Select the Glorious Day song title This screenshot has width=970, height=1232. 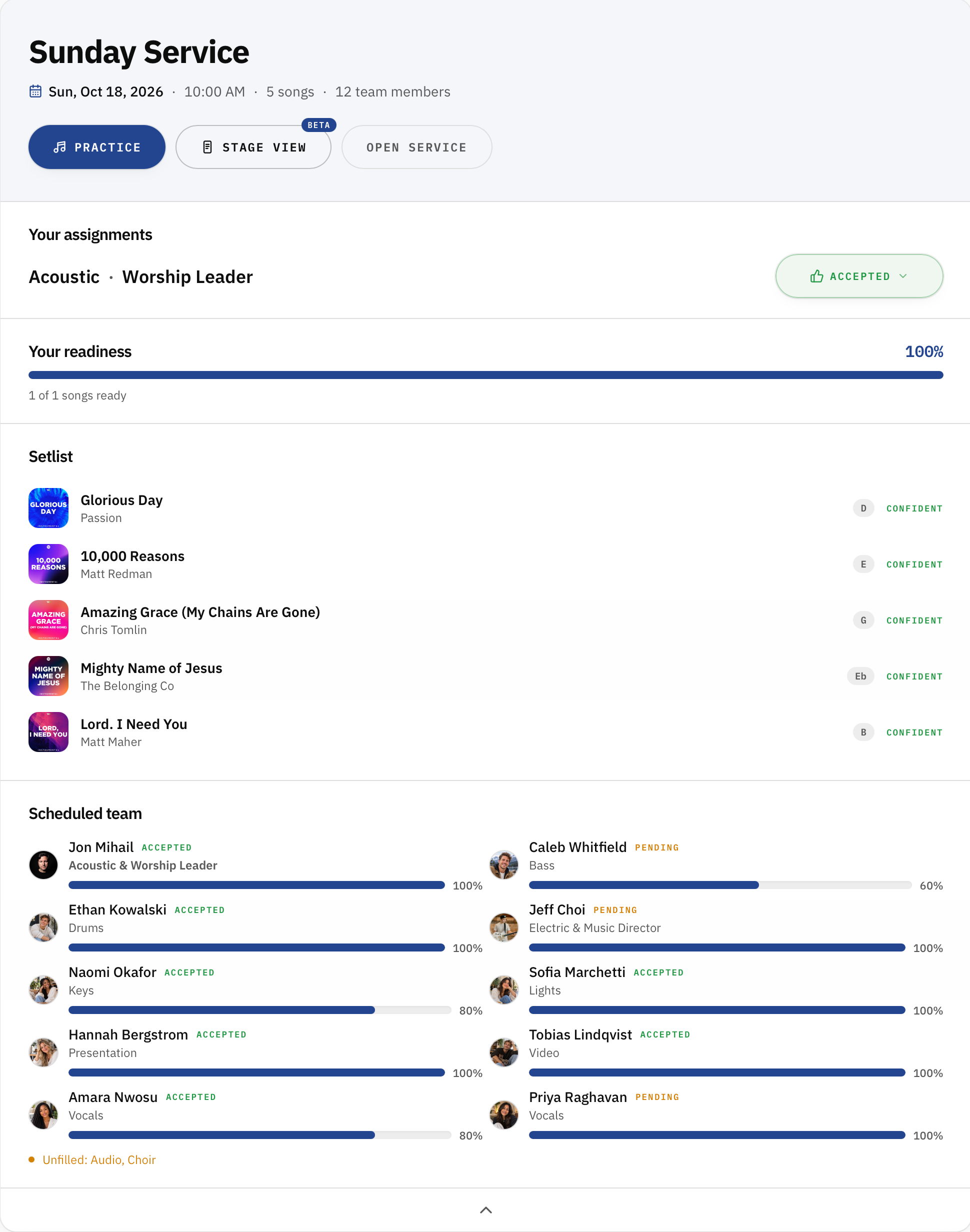tap(121, 500)
